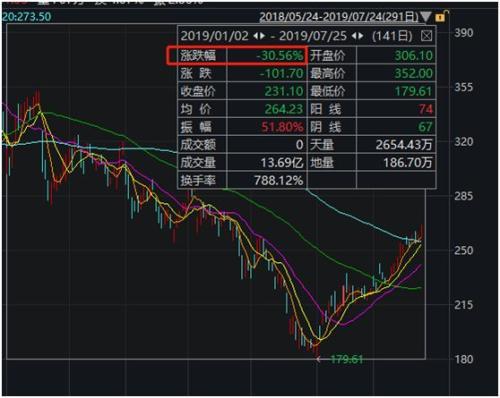Viewport: 500px width, 398px height.
Task: Click the 最高价 value 352.00
Action: click(414, 73)
